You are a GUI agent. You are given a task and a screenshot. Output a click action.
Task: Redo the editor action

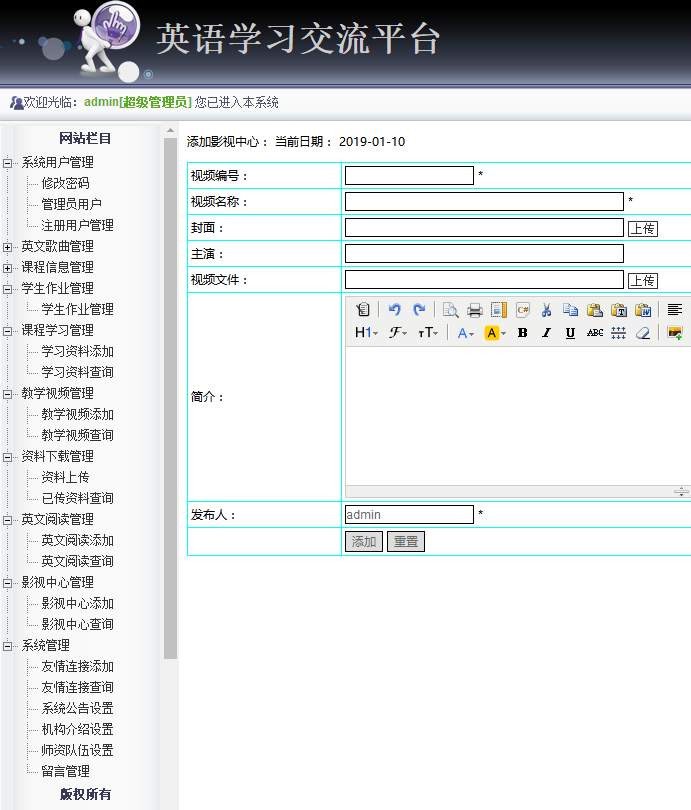pyautogui.click(x=419, y=309)
